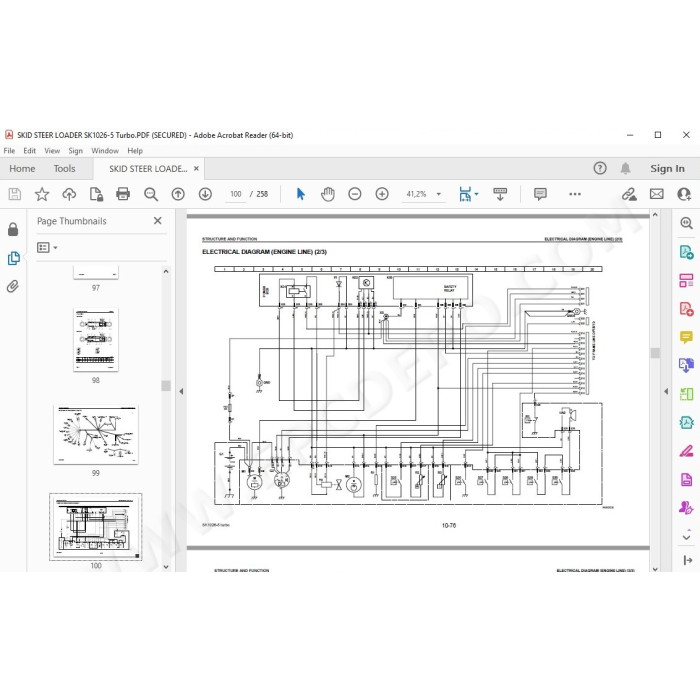Toggle the Page Thumbnails panel icon
This screenshot has height=700, width=700.
point(13,258)
